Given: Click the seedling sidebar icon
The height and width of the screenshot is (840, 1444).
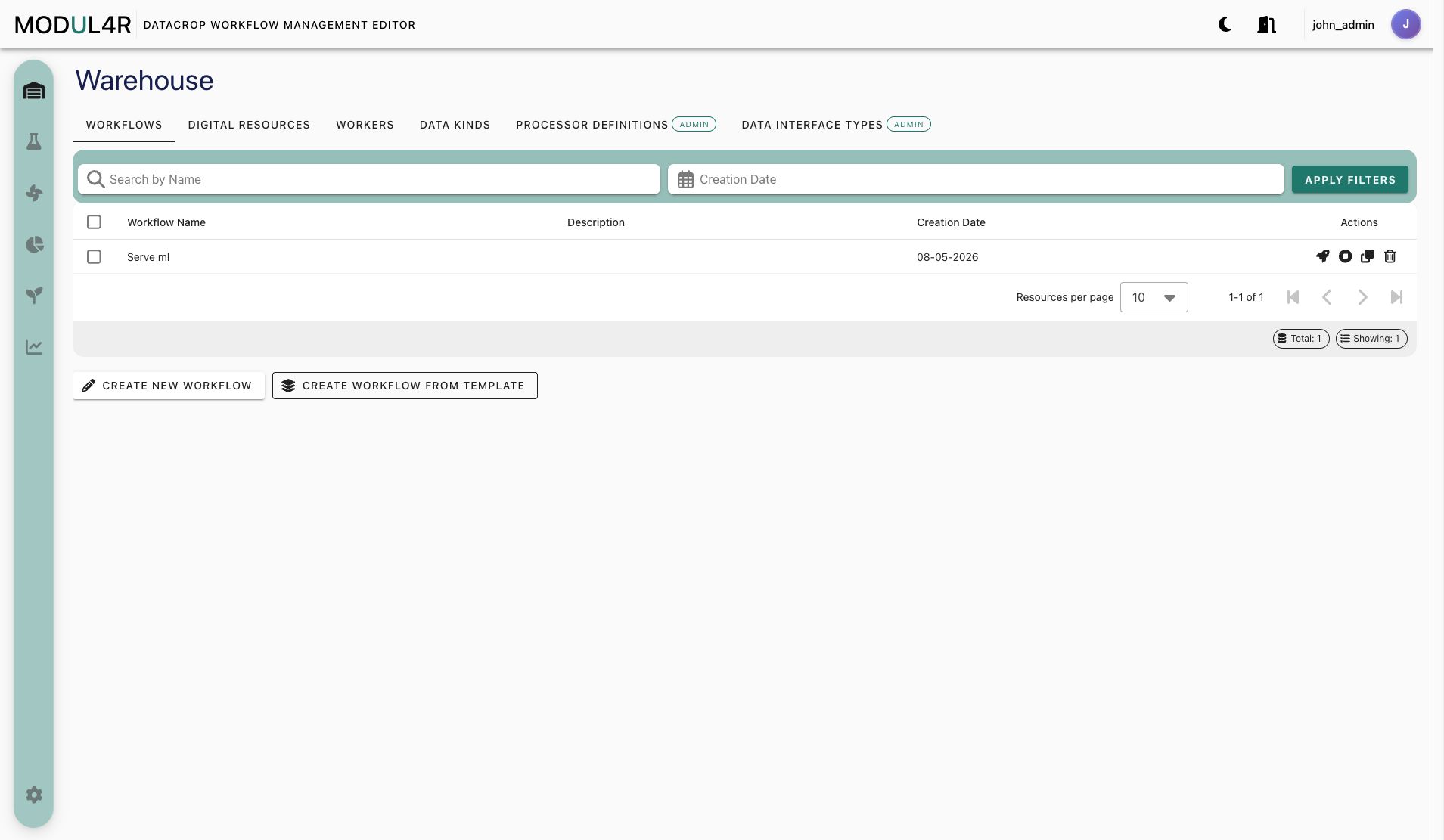Looking at the screenshot, I should click(x=34, y=295).
